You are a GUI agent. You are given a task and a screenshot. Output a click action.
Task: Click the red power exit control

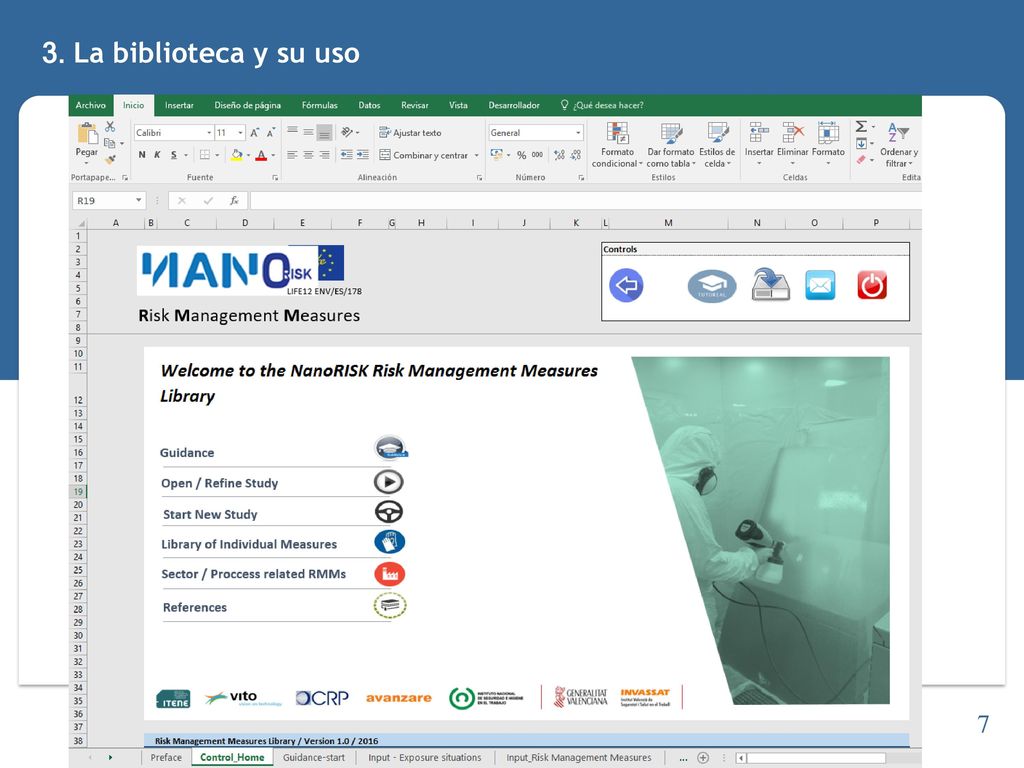pyautogui.click(x=872, y=285)
